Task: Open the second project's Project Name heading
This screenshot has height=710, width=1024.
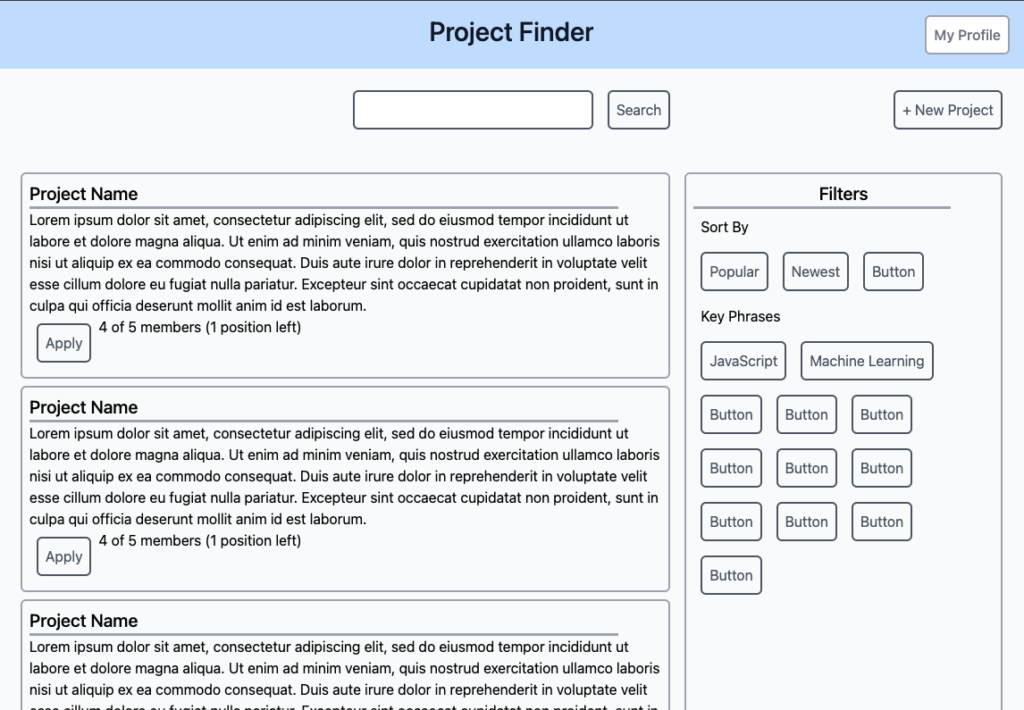Action: [x=84, y=408]
